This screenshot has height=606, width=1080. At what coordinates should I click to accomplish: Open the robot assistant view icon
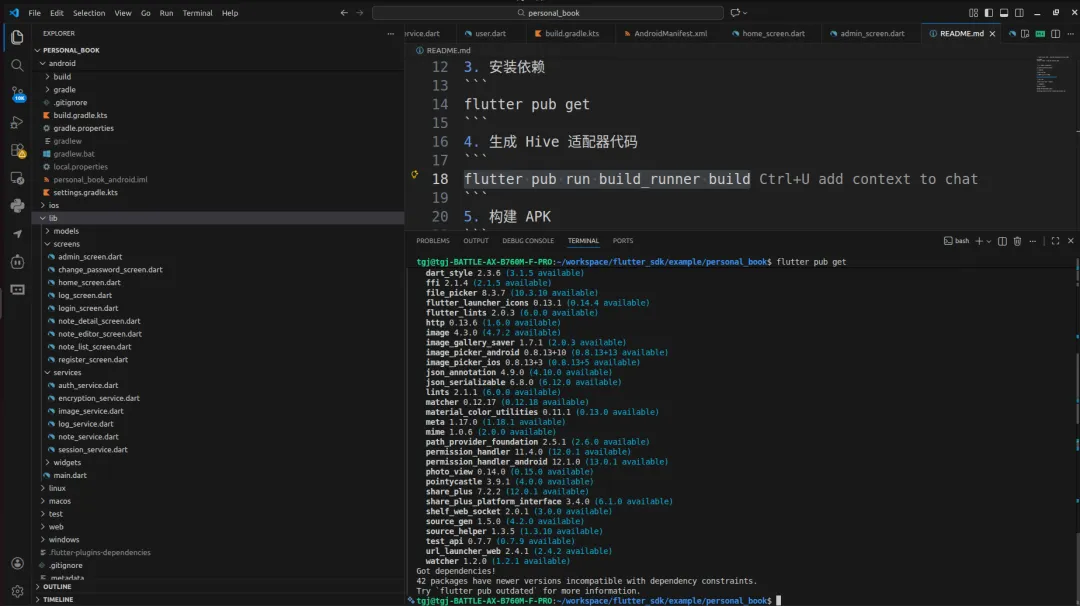point(17,262)
